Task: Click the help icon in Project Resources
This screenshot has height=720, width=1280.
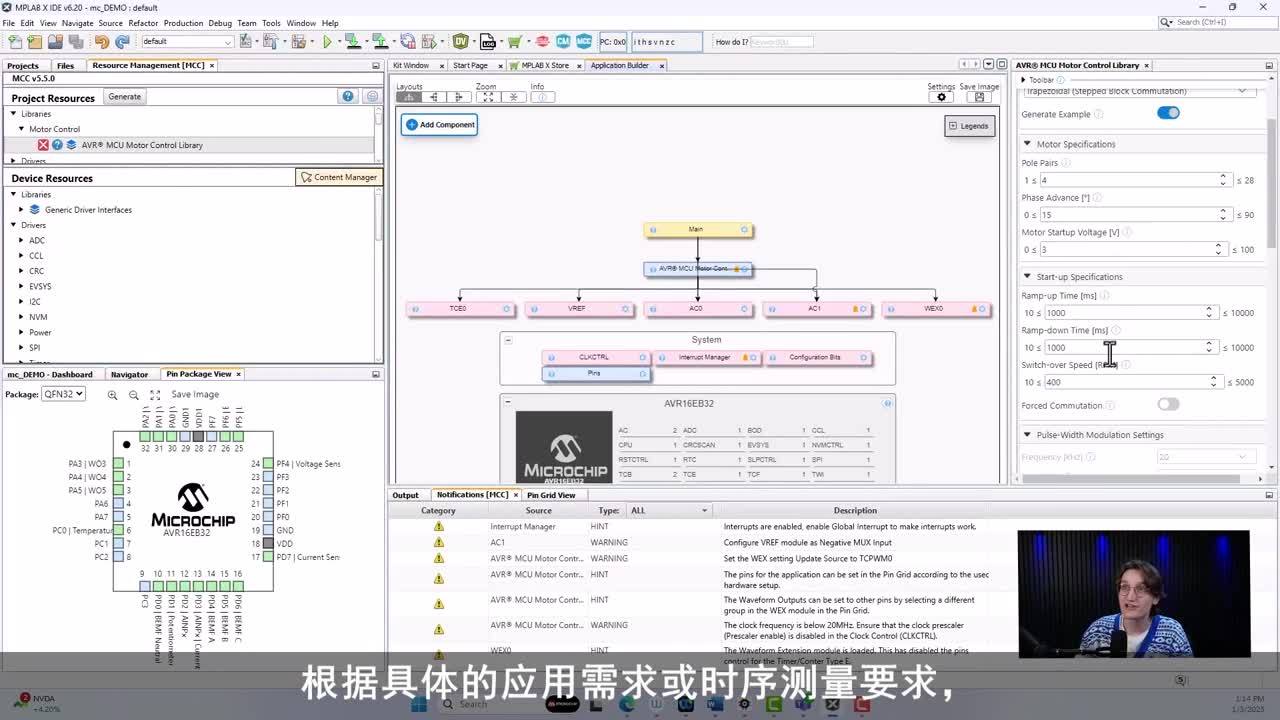Action: coord(348,96)
